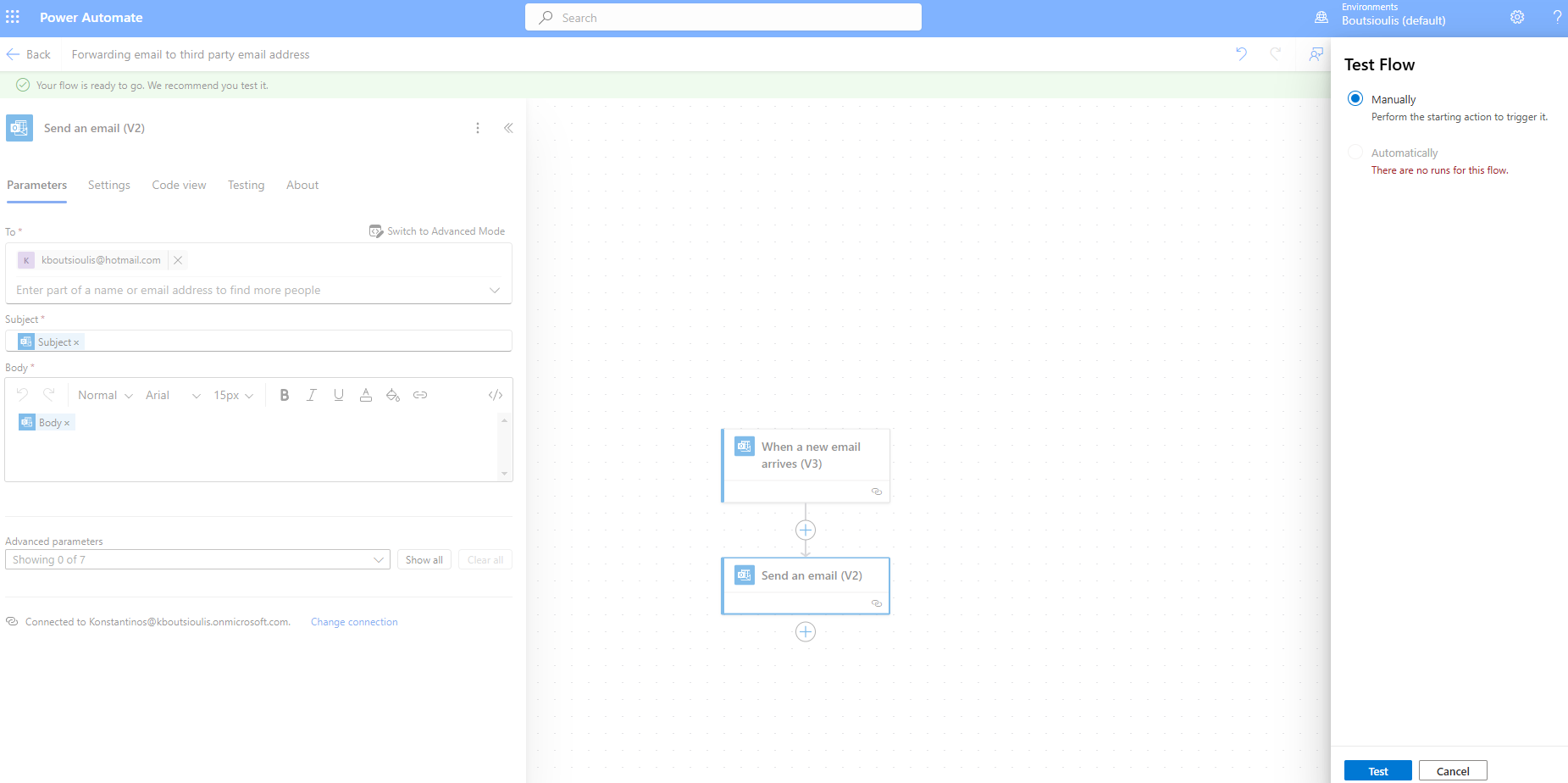Select the Automatically radio option
The width and height of the screenshot is (1568, 783).
coord(1355,152)
